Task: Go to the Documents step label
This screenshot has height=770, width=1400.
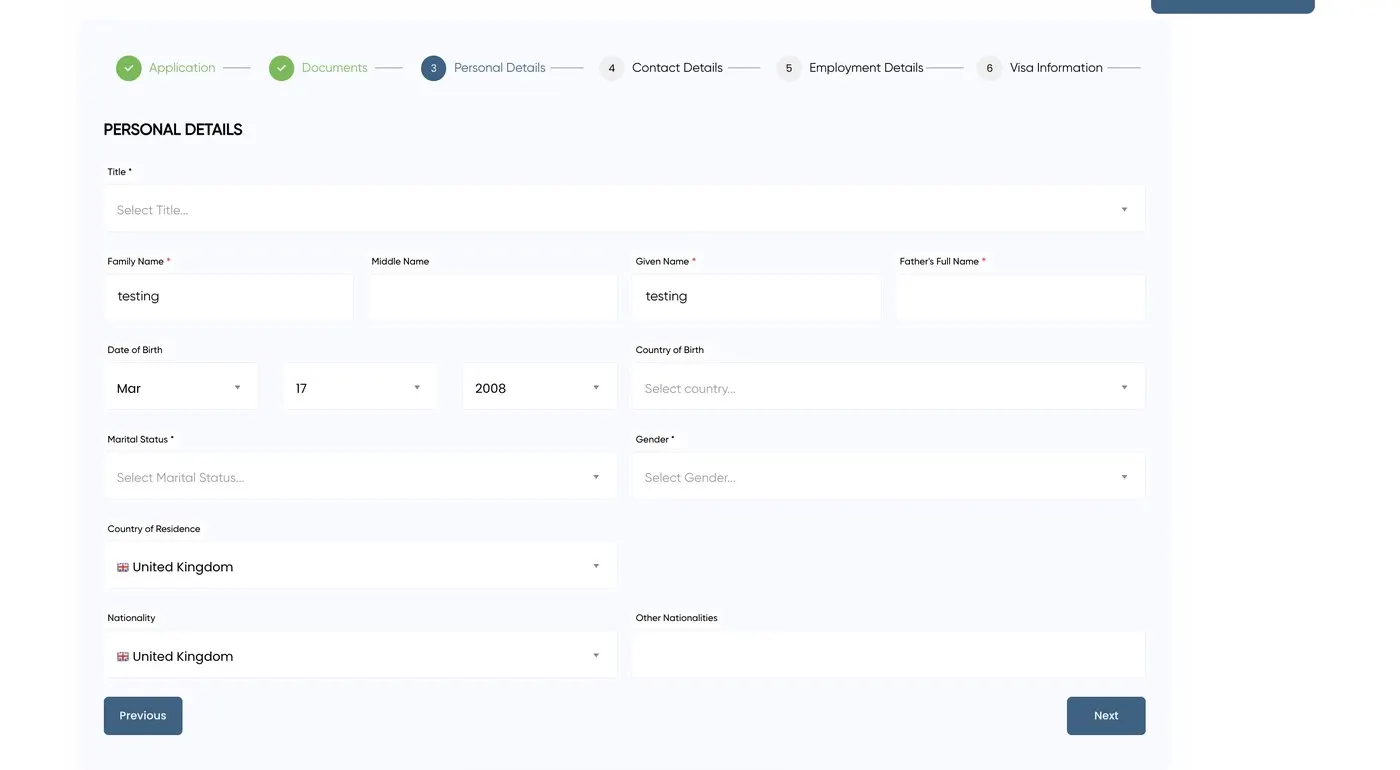Action: 335,68
